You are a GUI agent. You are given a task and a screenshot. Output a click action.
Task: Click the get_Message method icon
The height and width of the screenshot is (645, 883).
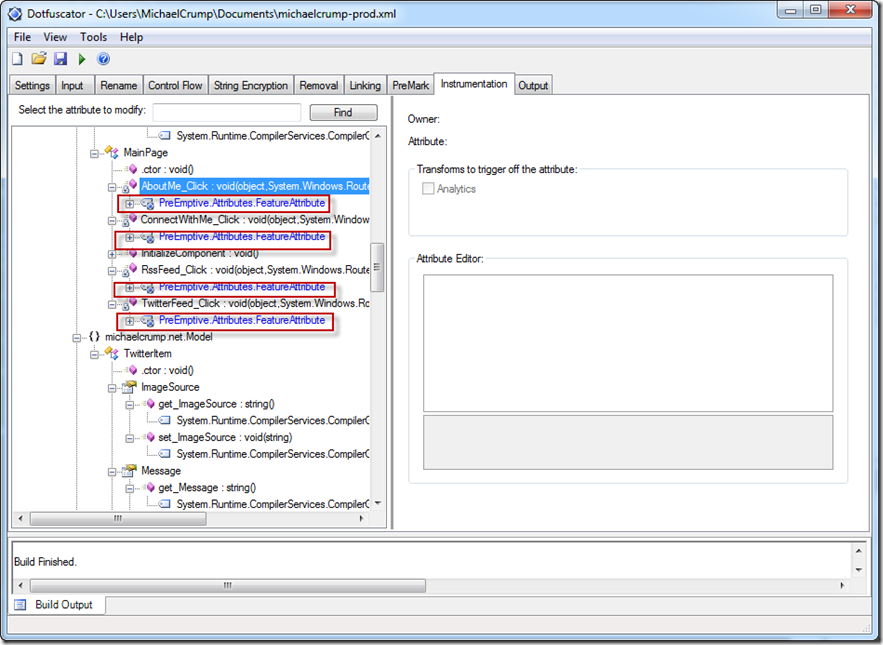(149, 487)
